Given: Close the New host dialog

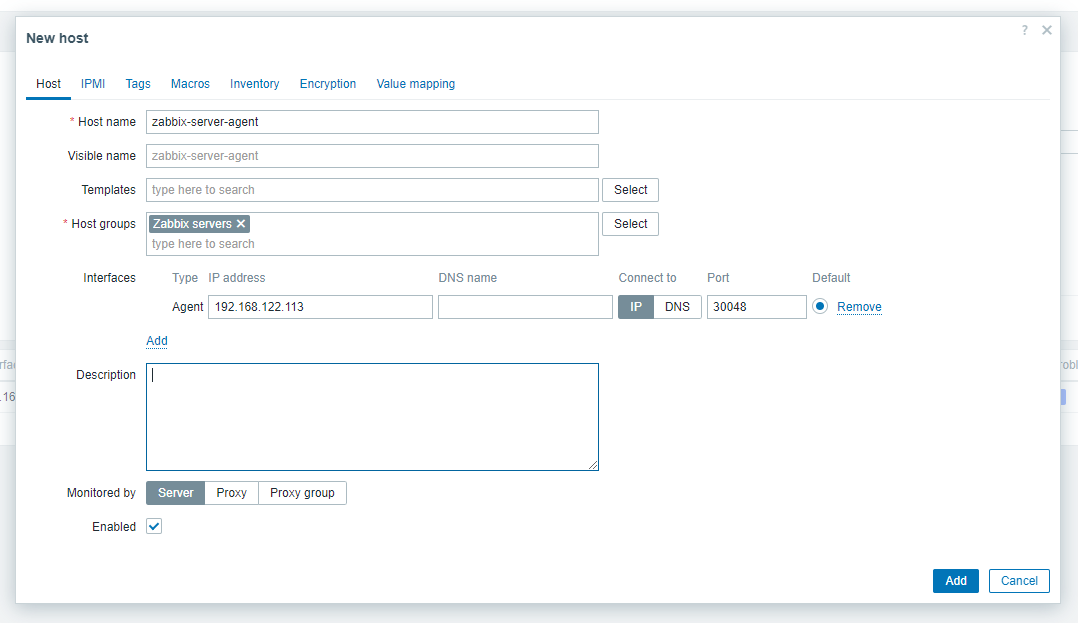Looking at the screenshot, I should pos(1046,30).
